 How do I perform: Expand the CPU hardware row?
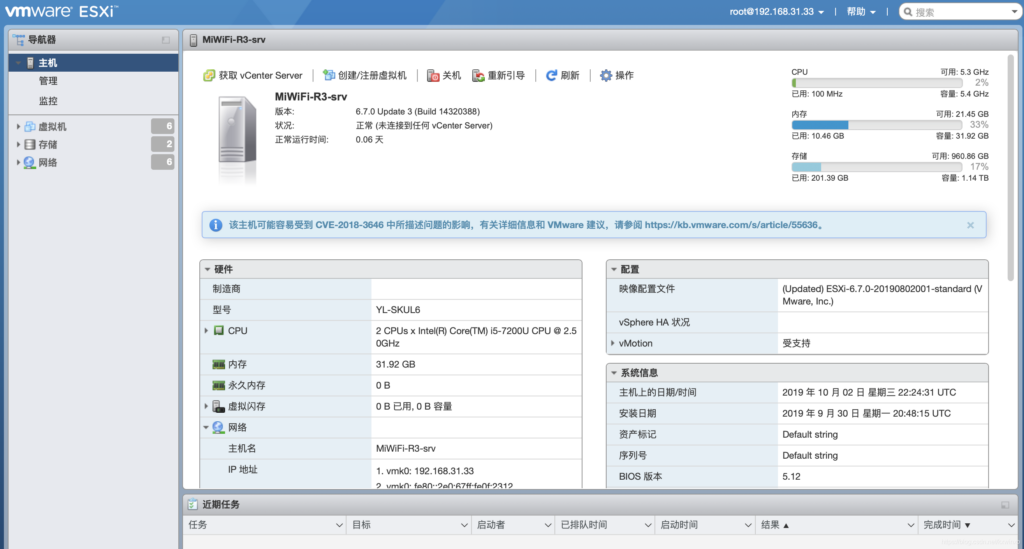pos(206,330)
